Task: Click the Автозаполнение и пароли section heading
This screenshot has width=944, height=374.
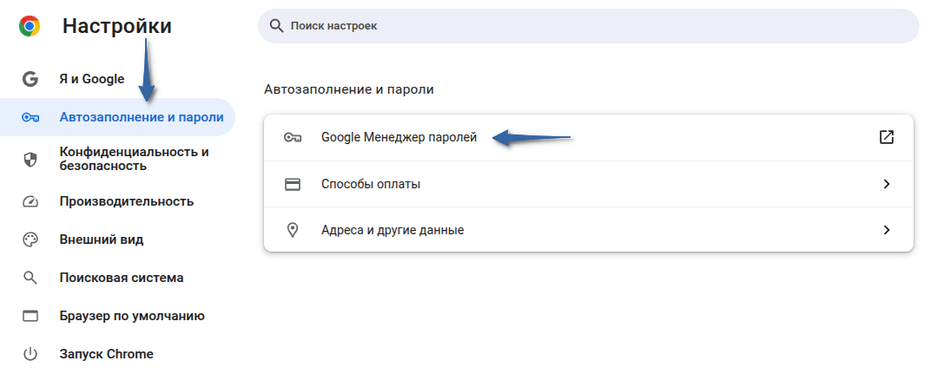Action: click(349, 90)
